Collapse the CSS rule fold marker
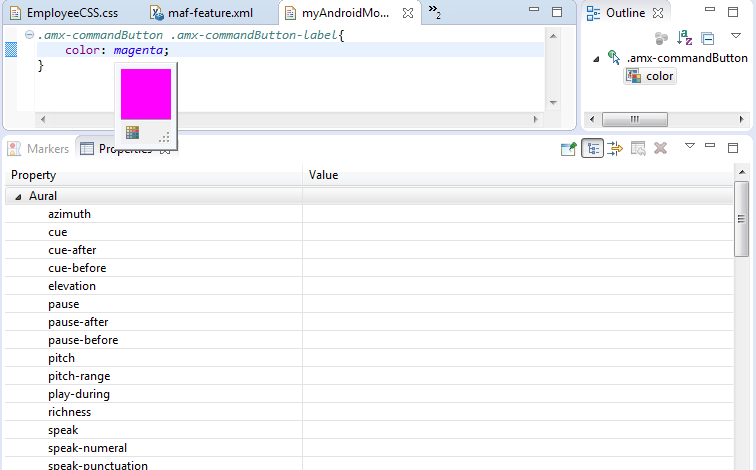The image size is (756, 470). pyautogui.click(x=29, y=35)
